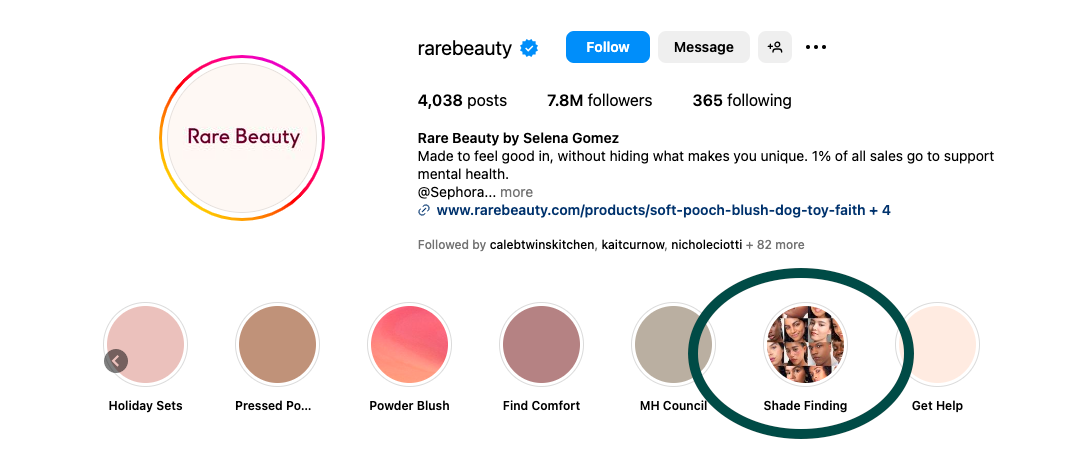Screen dimensions: 1076x467
Task: Click the add similar accounts icon button
Action: pos(774,47)
